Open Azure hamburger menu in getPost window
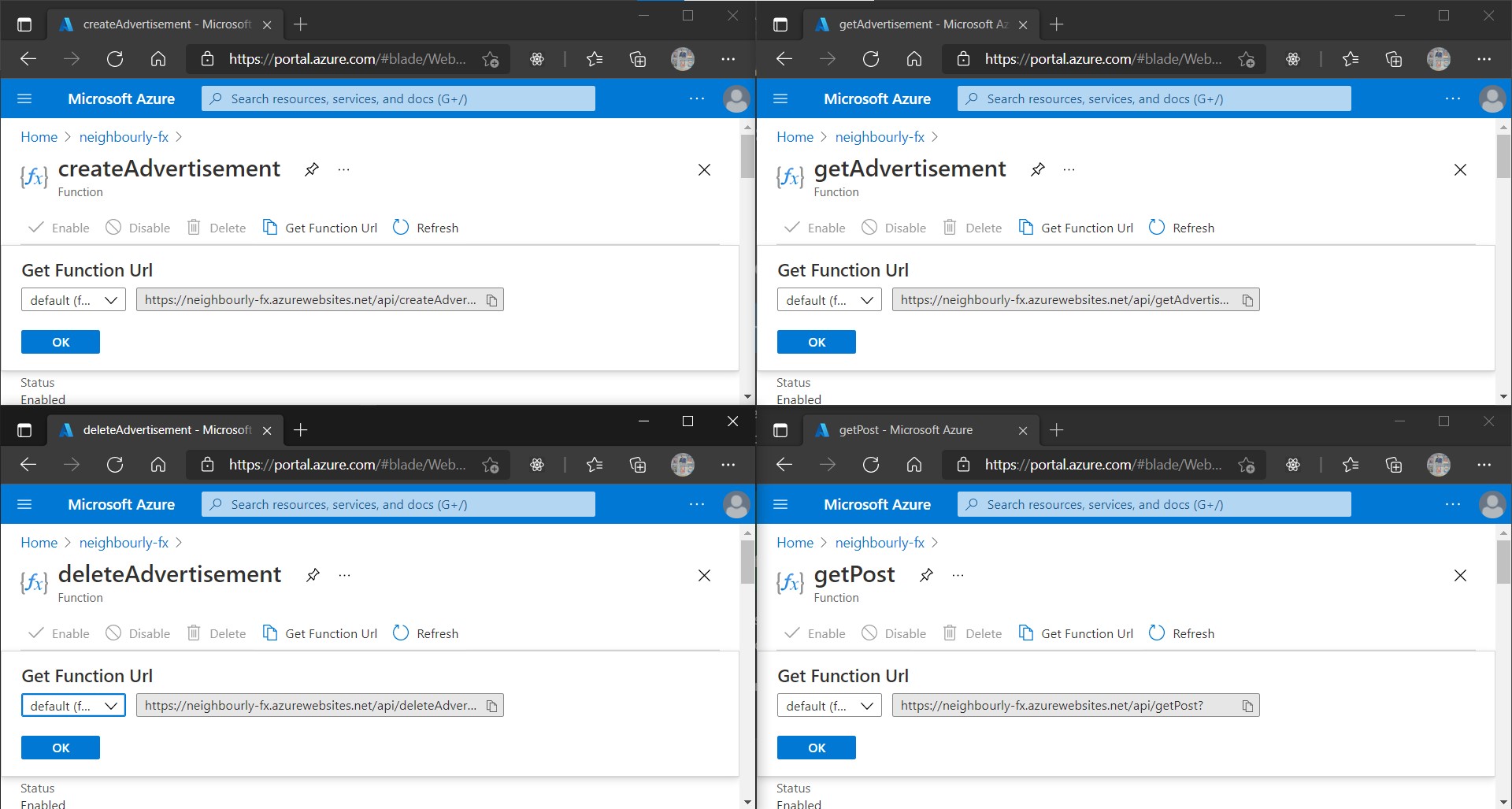 click(780, 504)
